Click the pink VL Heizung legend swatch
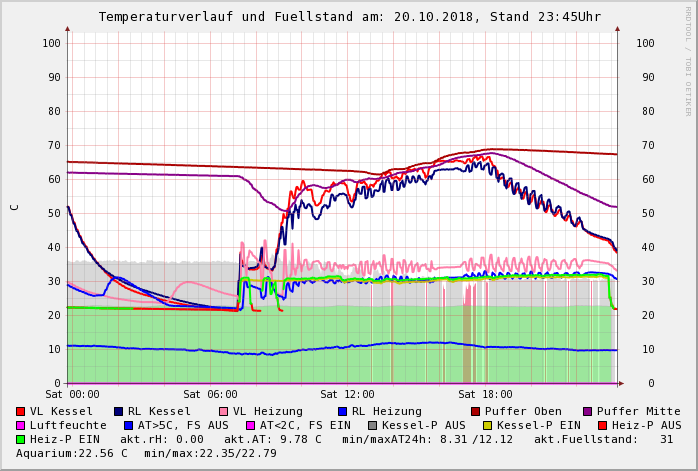Screen dimensions: 698x471 [x=223, y=411]
